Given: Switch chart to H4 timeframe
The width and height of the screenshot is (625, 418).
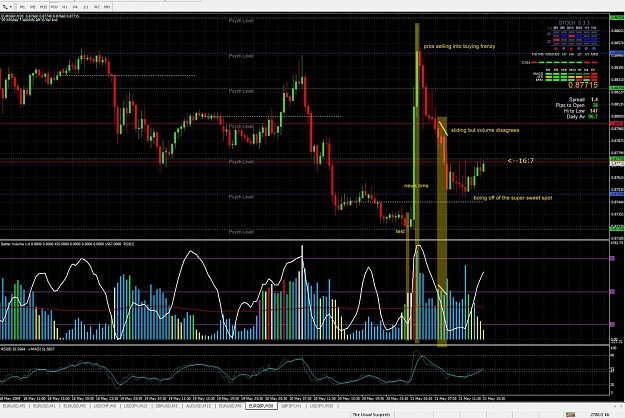Looking at the screenshot, I should (75, 7).
